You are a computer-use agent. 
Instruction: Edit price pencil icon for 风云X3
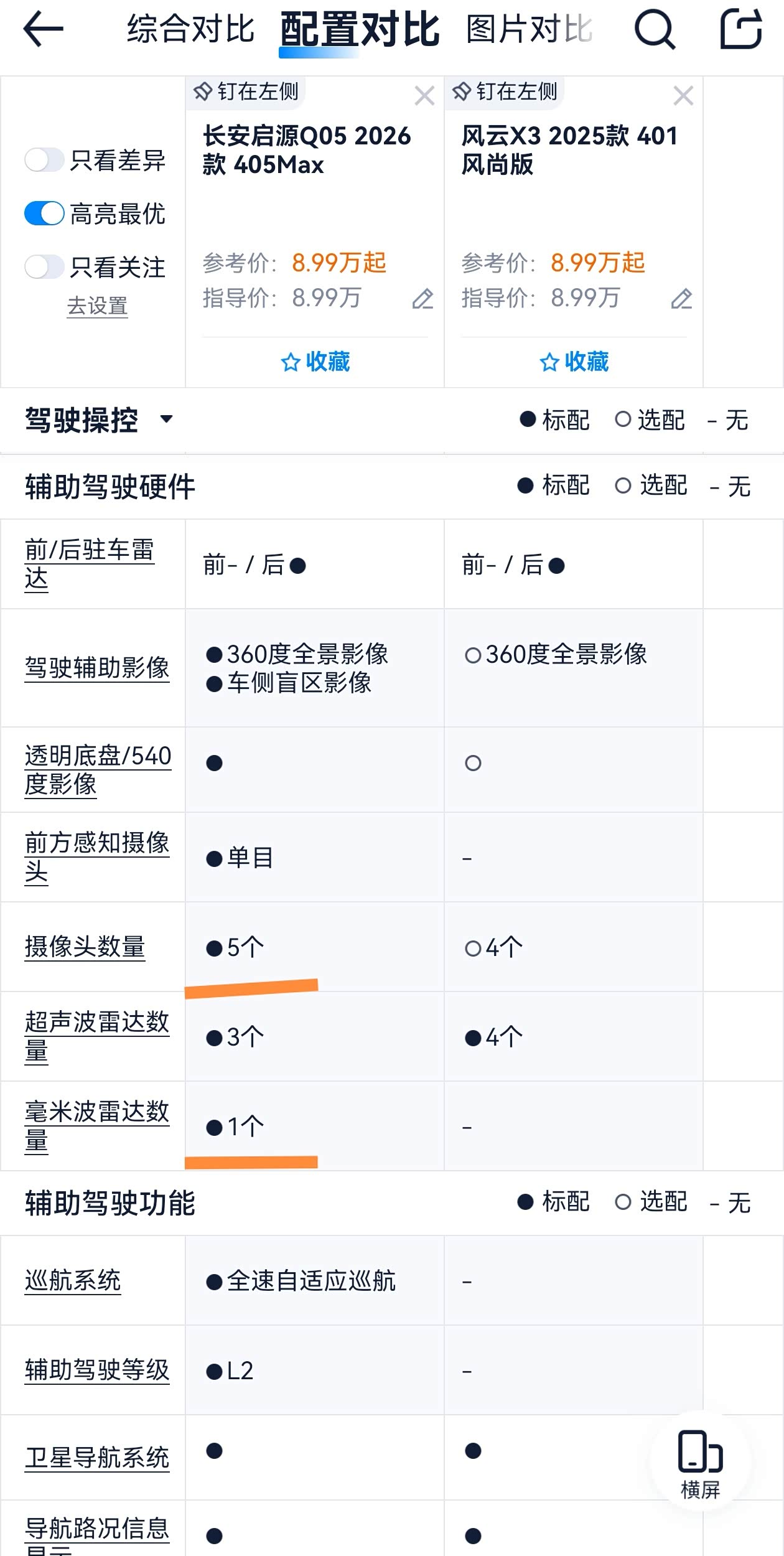click(681, 299)
